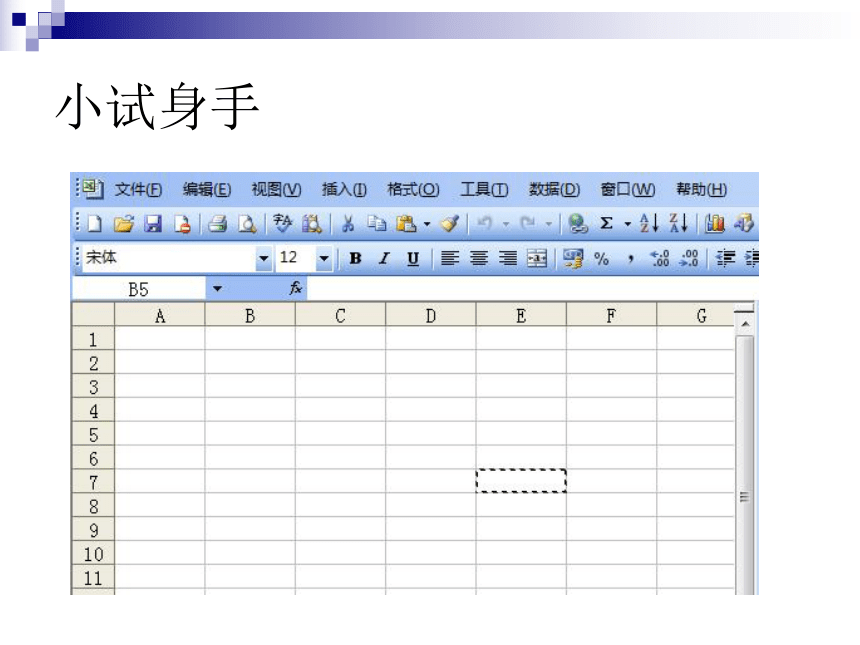This screenshot has width=860, height=645.
Task: Cut selection with the scissors icon
Action: click(x=348, y=224)
